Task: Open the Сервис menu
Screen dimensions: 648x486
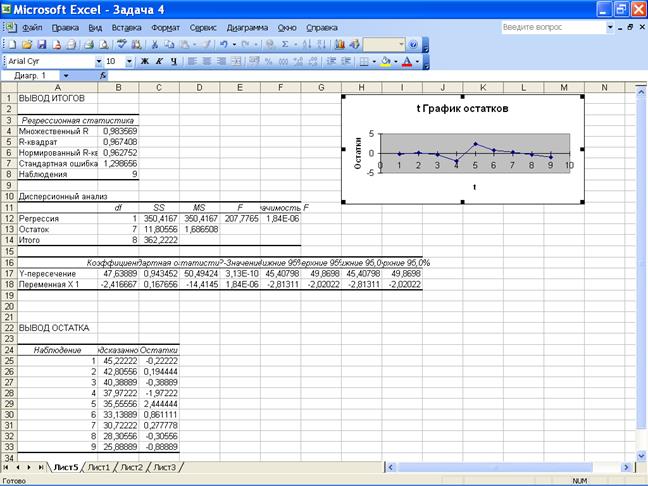Action: (x=203, y=29)
